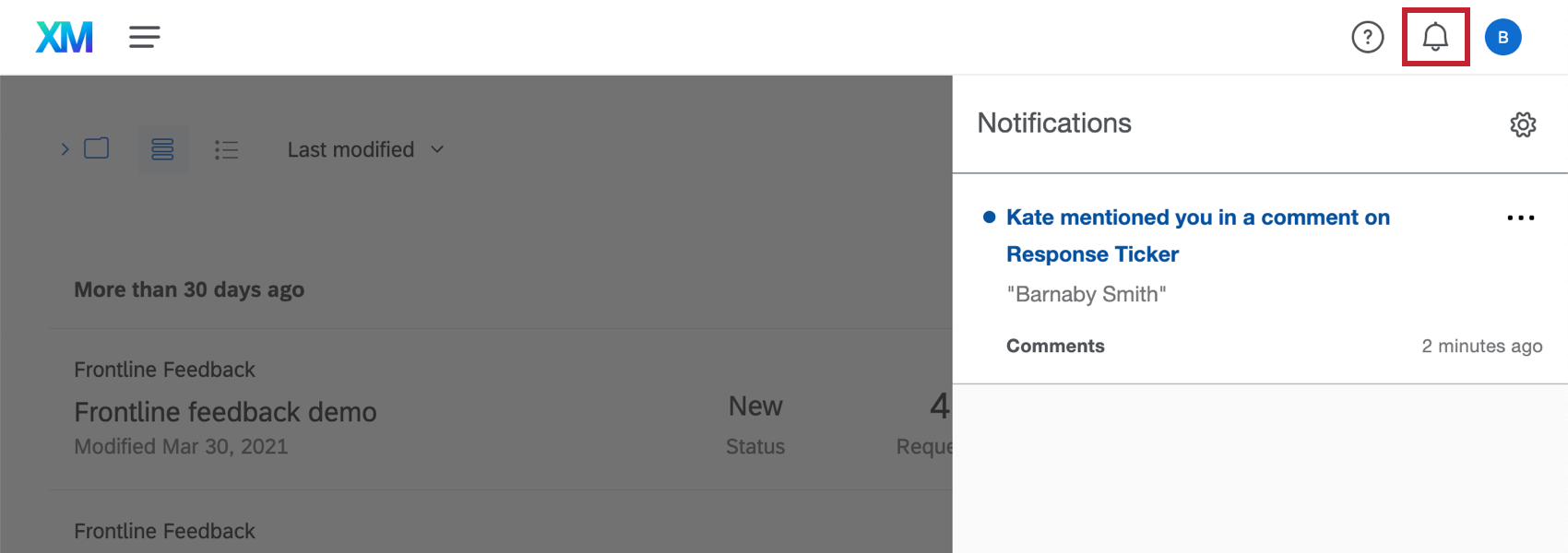Toggle the highlighted list view mode

(x=163, y=148)
